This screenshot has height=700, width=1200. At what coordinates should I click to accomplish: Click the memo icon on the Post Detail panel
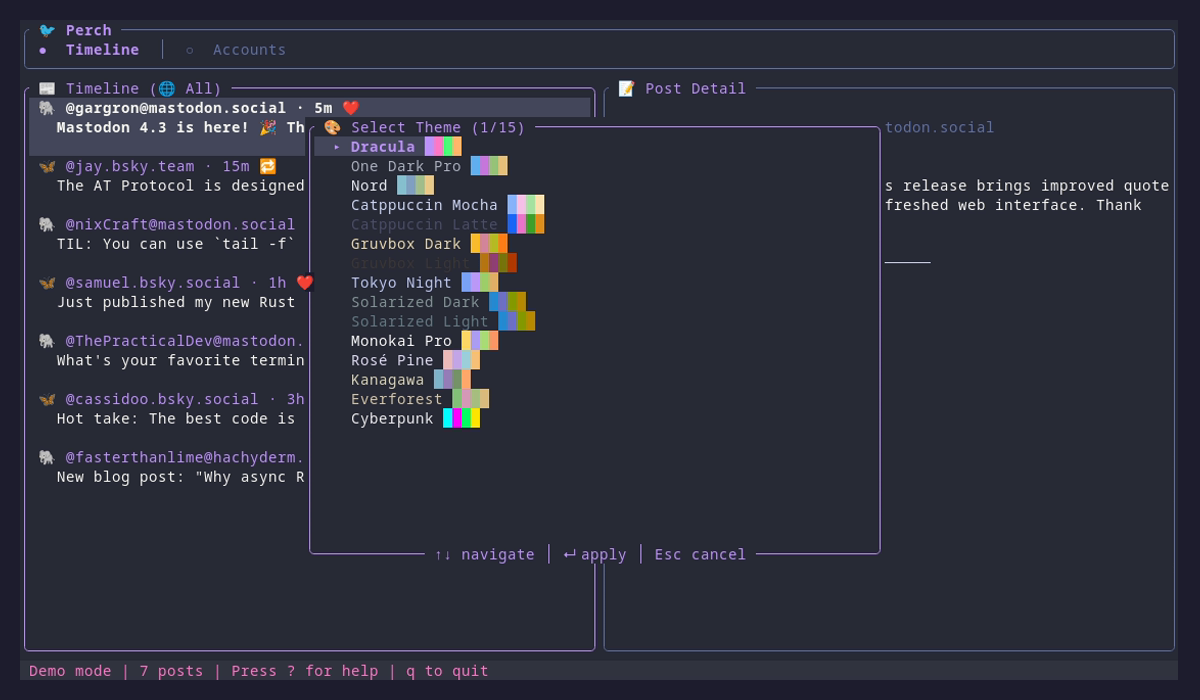click(625, 88)
